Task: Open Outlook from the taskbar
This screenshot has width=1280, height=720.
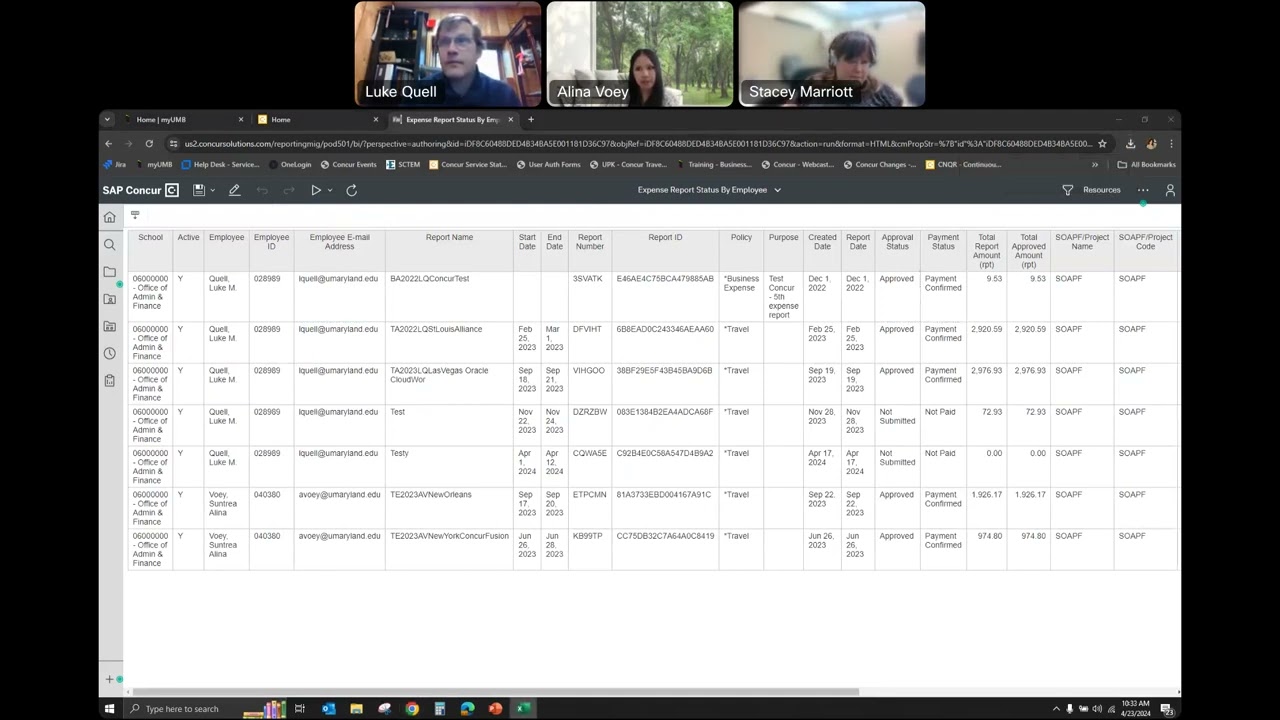Action: pyautogui.click(x=329, y=709)
